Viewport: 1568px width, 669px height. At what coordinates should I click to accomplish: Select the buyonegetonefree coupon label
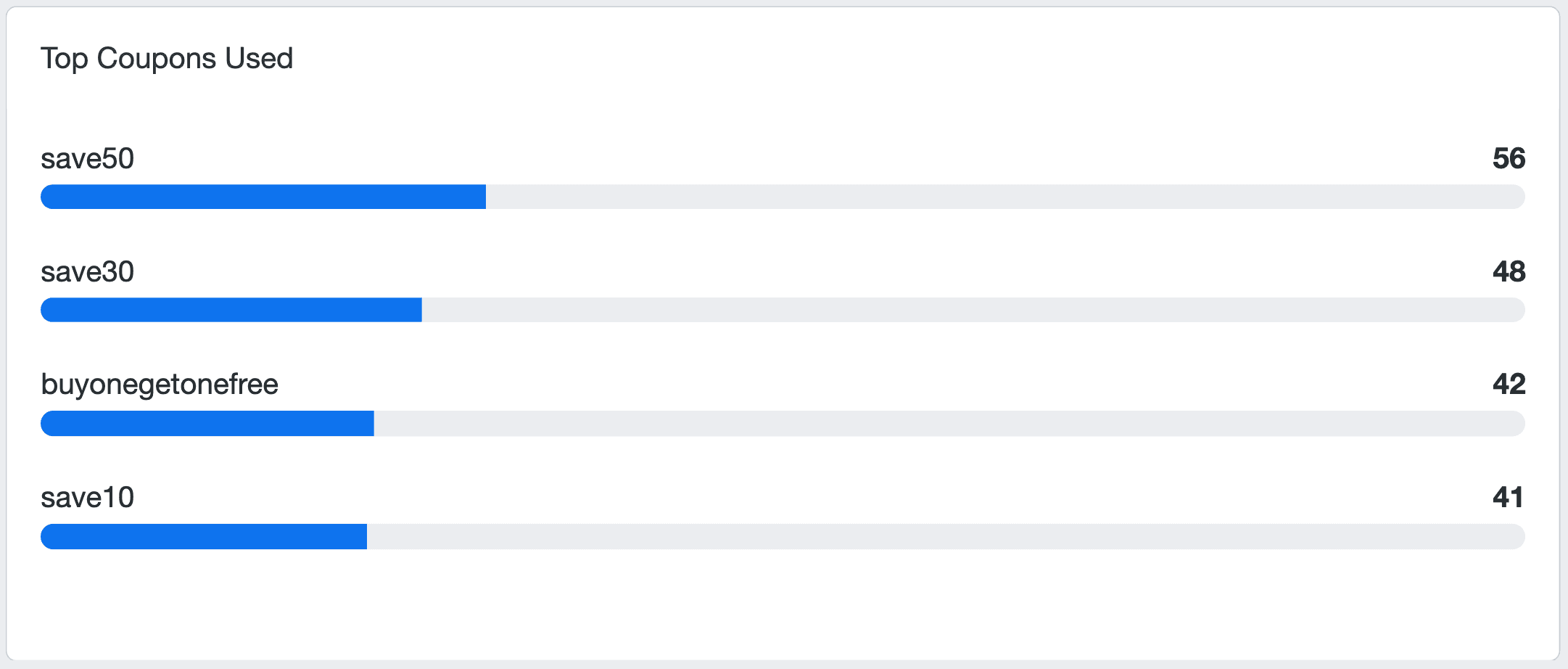(160, 385)
